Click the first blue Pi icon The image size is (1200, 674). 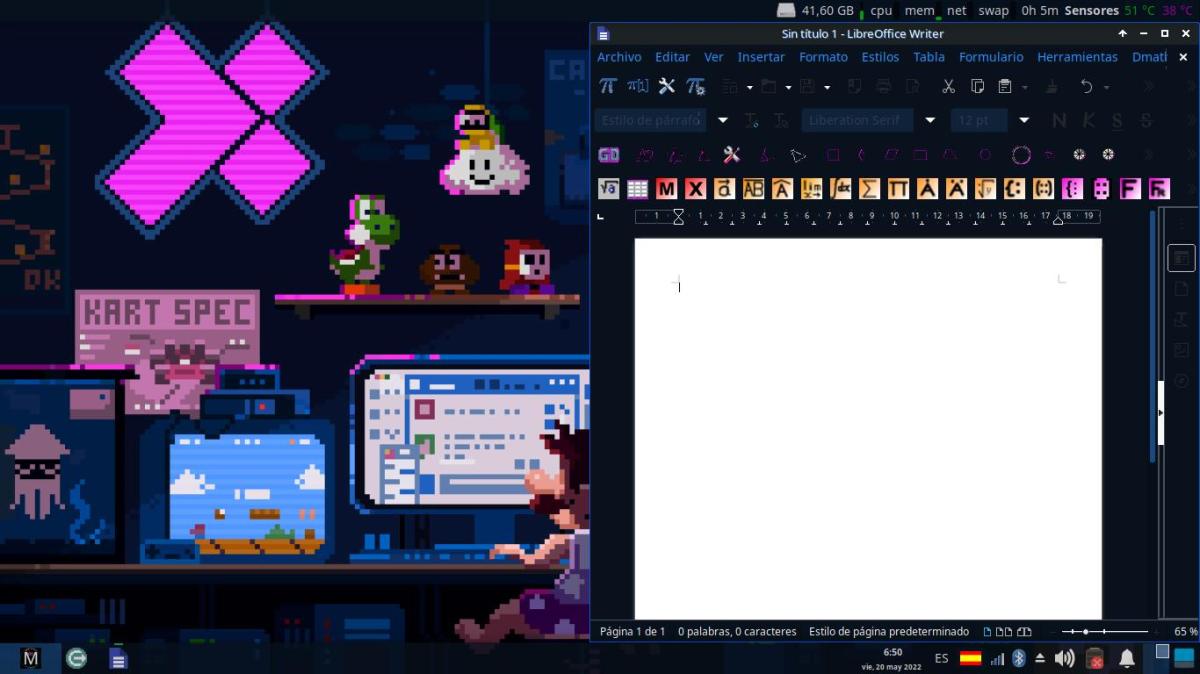[607, 87]
